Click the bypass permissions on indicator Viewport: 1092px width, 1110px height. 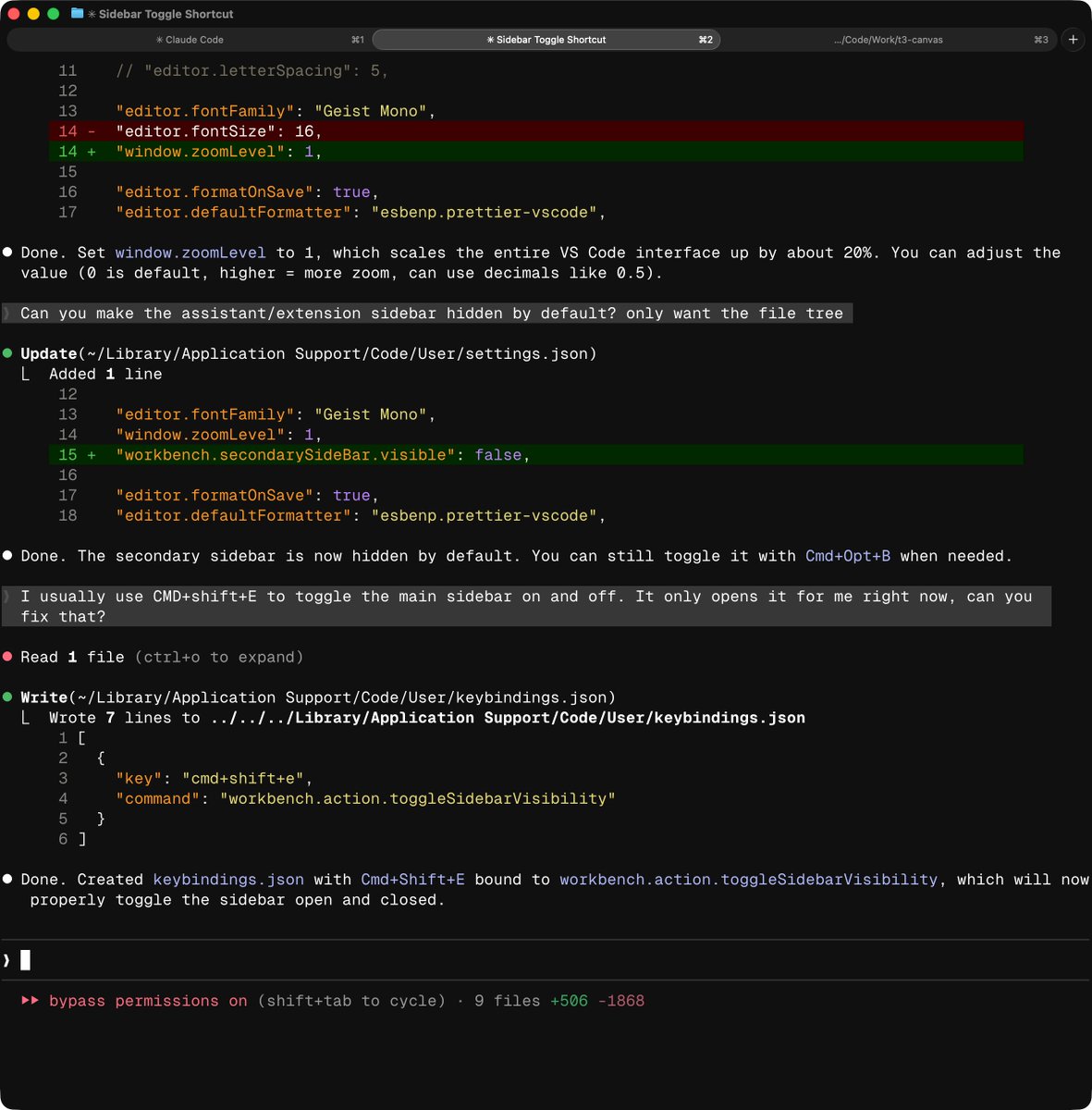148,1001
